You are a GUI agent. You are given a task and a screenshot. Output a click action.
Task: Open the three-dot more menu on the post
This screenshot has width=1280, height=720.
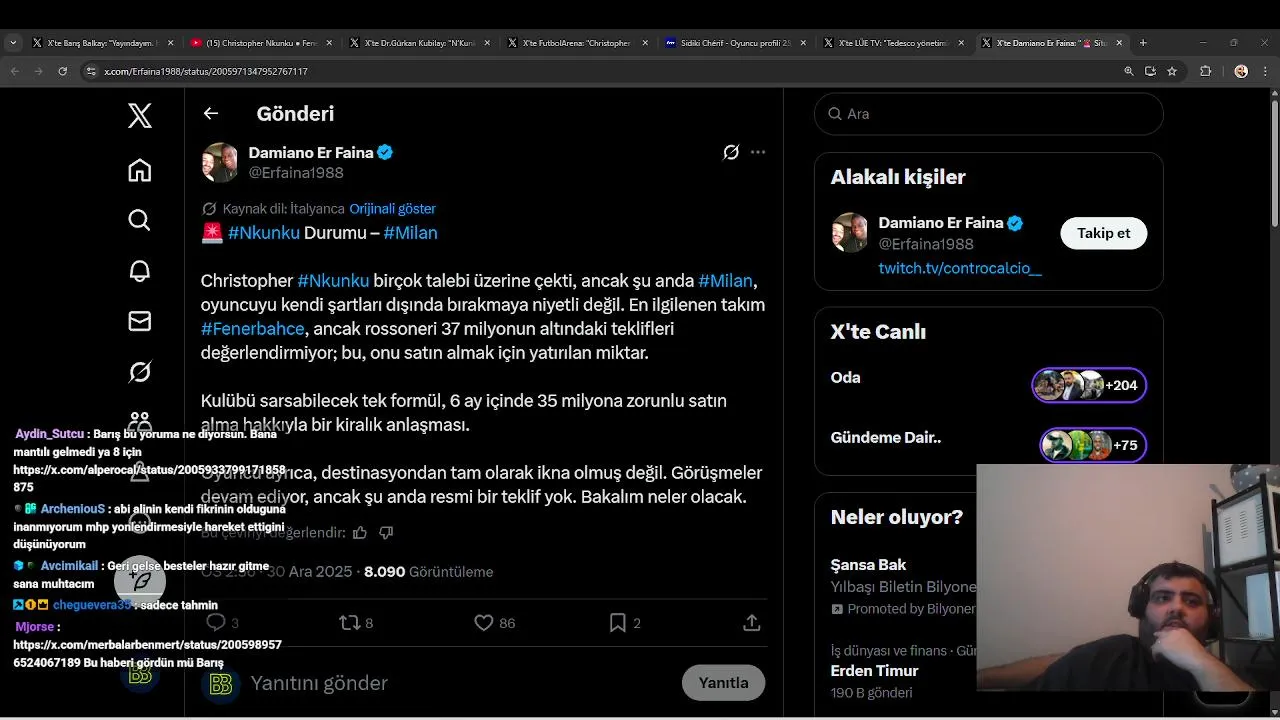[x=758, y=152]
